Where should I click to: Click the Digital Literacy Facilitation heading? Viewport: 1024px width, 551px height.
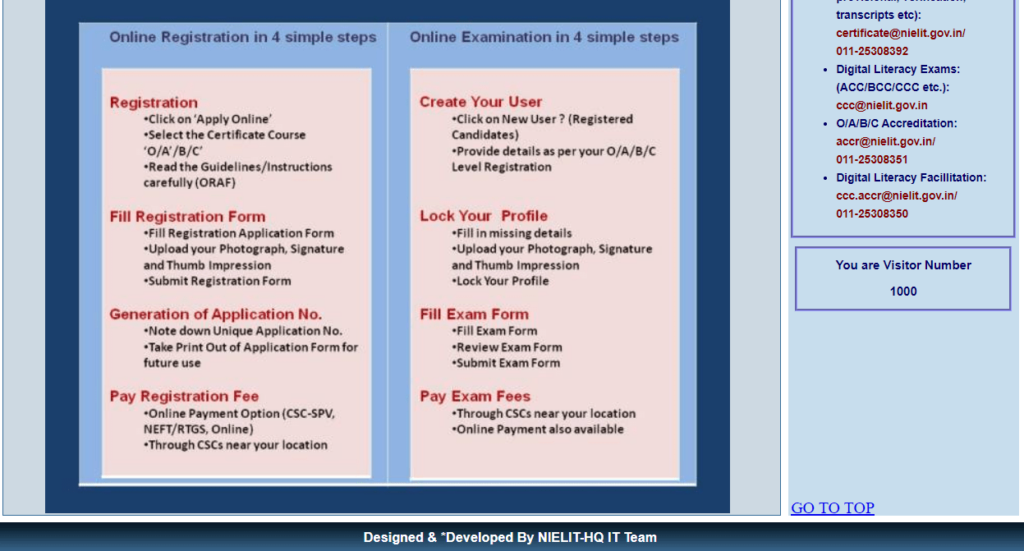(911, 177)
